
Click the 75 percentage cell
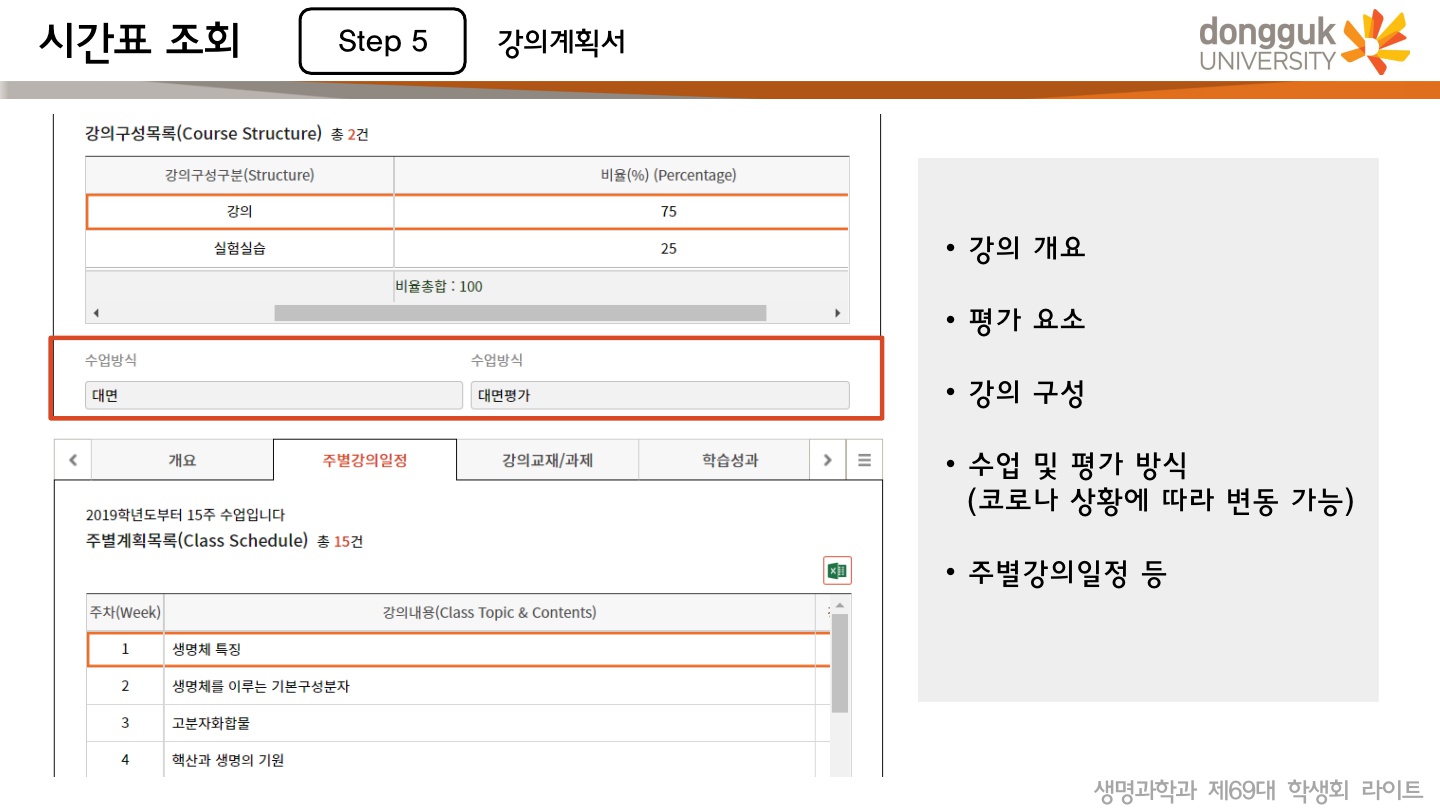point(621,211)
